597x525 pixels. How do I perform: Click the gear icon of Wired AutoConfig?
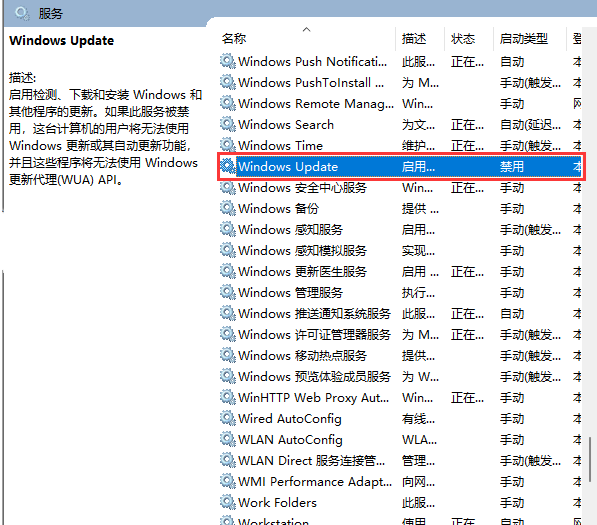(228, 418)
